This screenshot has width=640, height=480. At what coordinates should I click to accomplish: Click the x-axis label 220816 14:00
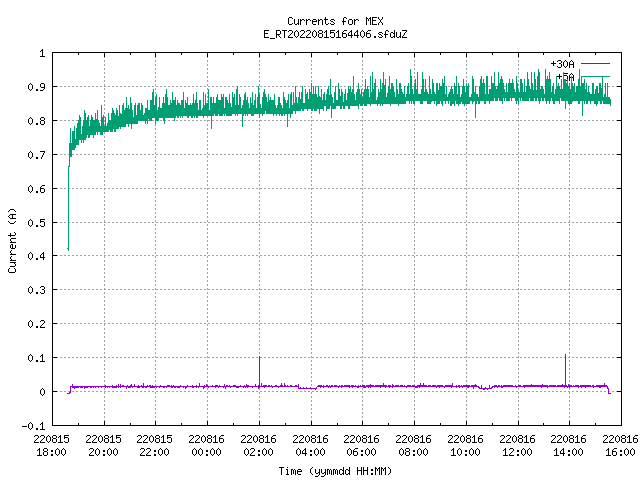569,446
